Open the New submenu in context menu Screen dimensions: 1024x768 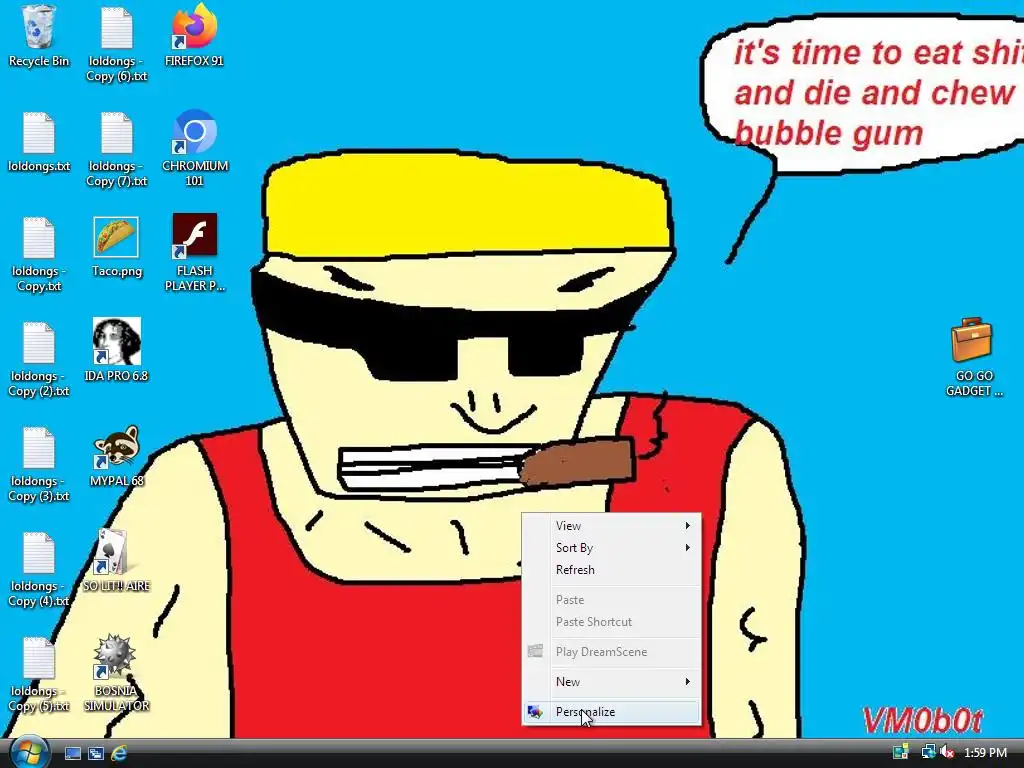[611, 682]
